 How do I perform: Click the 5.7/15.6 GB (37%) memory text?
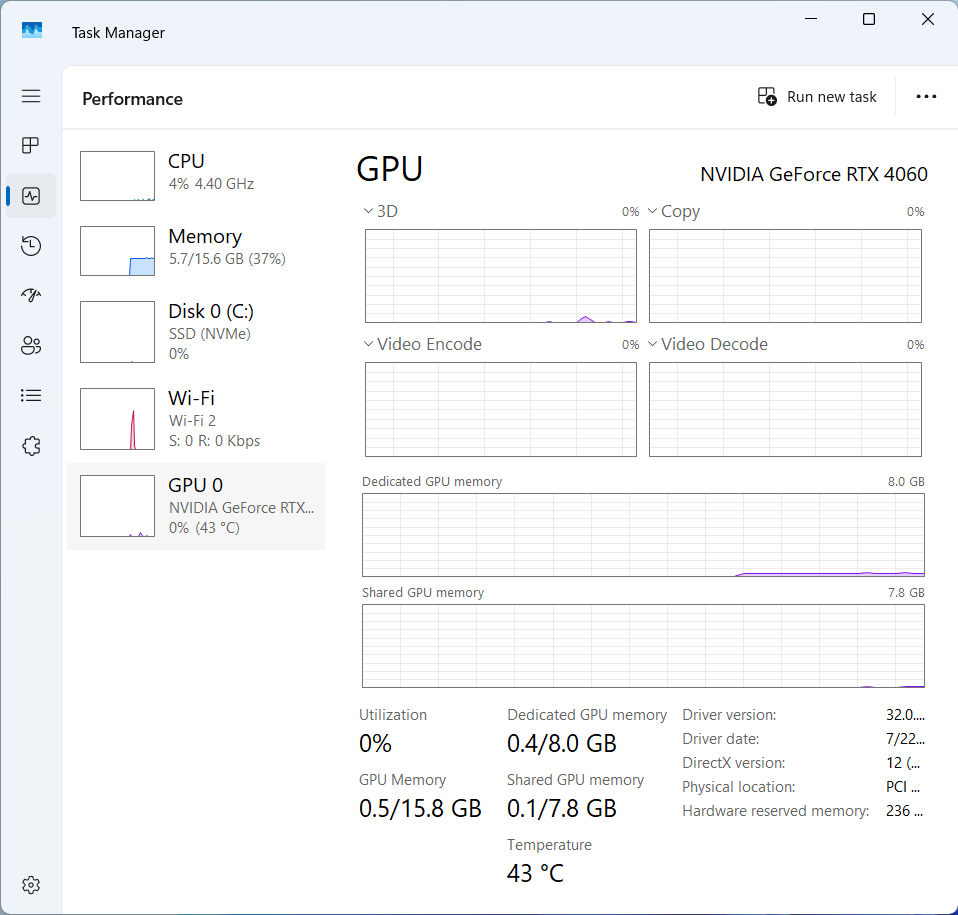pos(227,259)
